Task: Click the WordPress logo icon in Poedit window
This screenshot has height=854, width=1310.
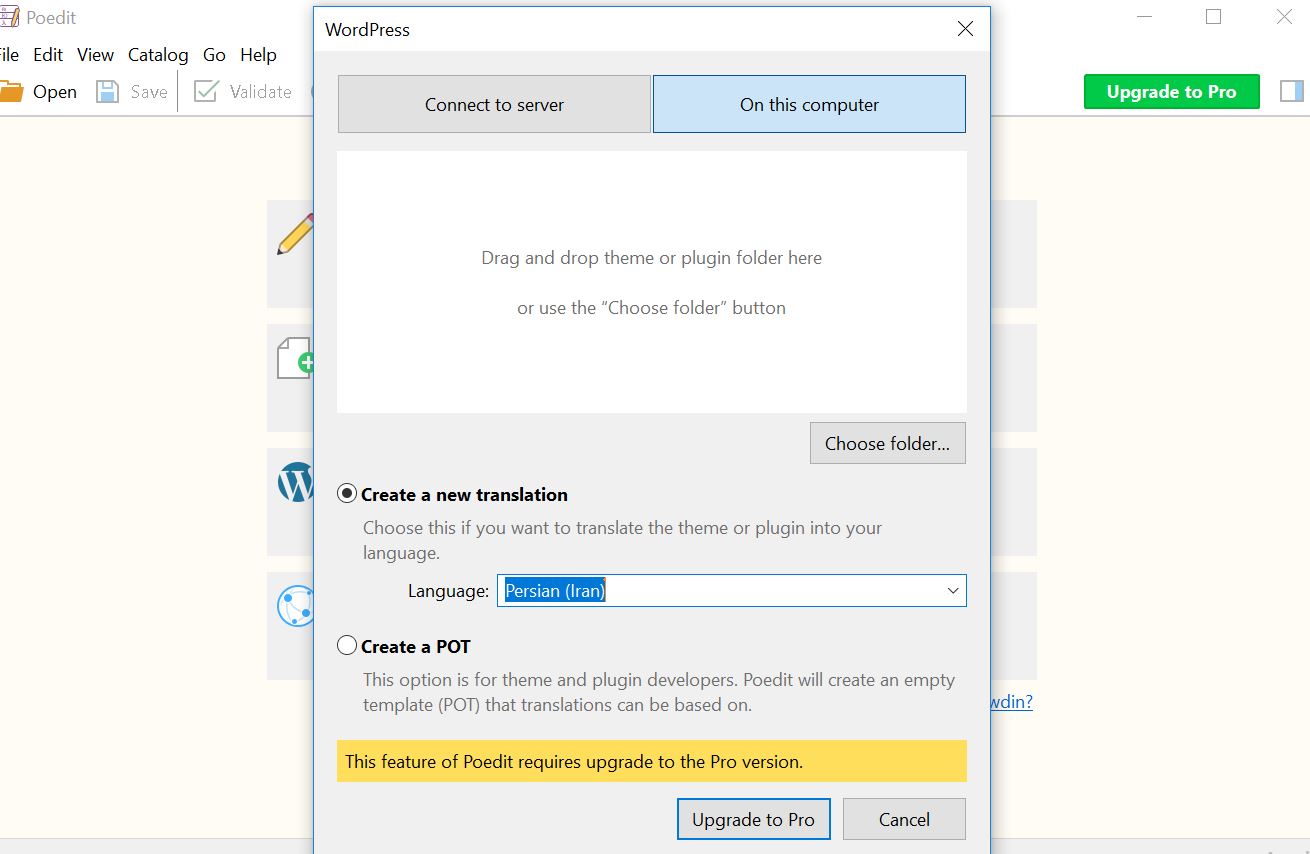Action: coord(295,482)
